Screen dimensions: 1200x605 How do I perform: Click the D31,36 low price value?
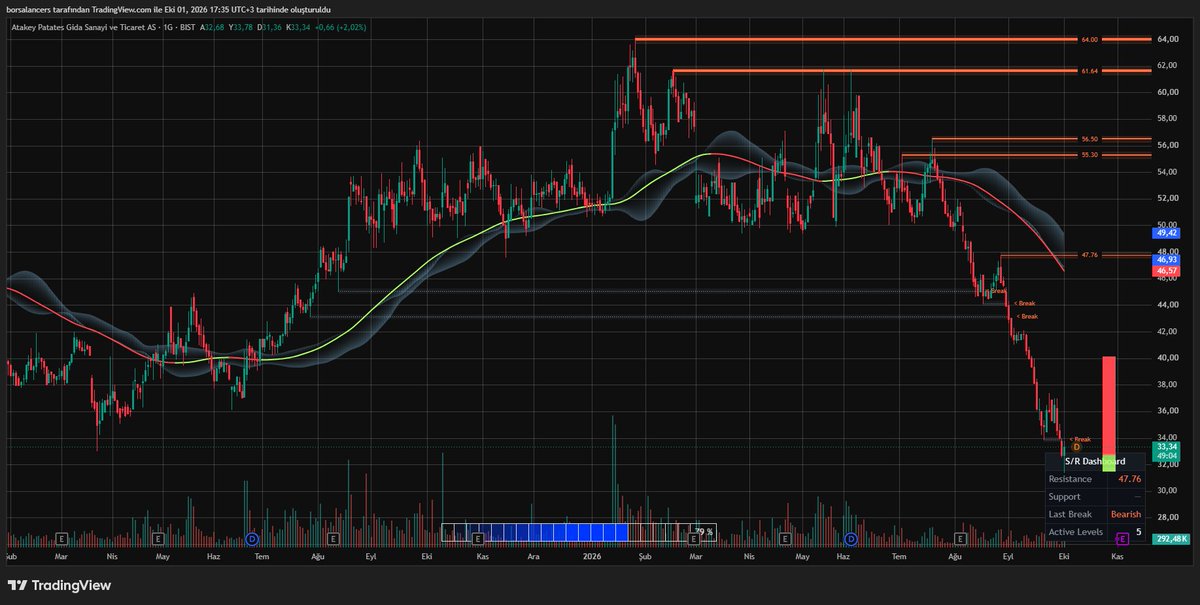point(269,27)
